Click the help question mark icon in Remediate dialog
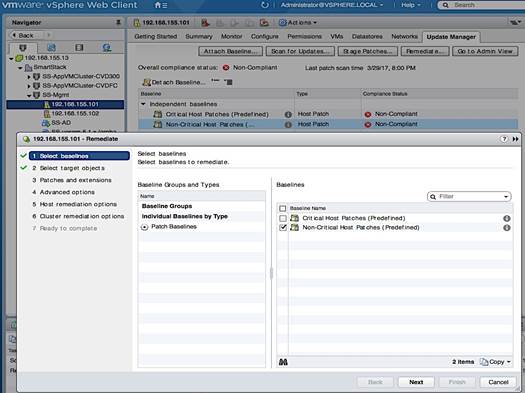Image resolution: width=525 pixels, height=393 pixels. 504,139
